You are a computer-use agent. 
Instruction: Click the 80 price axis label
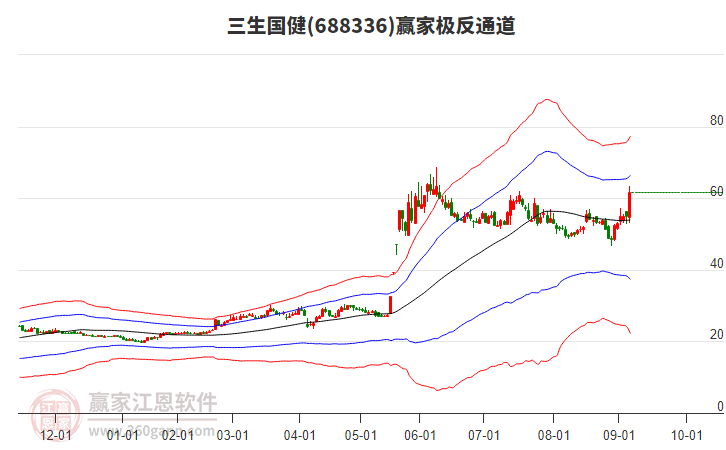(x=716, y=120)
